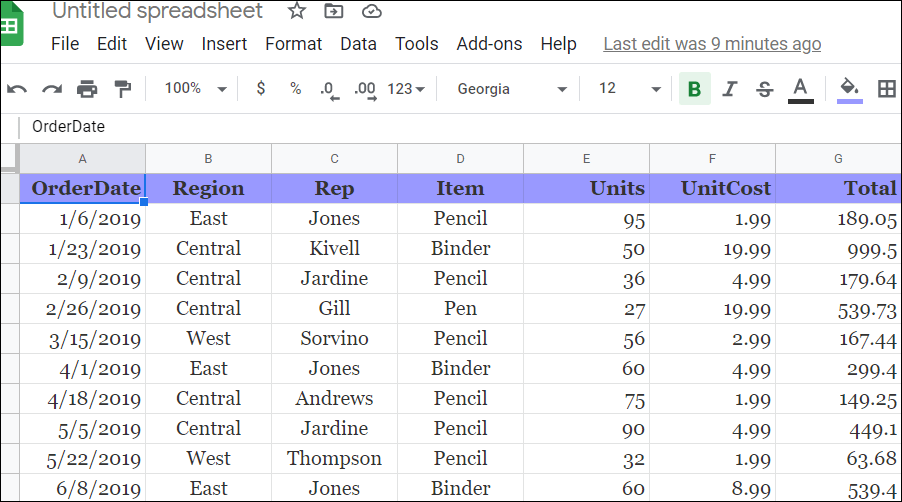Open the Borders grid icon

886,89
